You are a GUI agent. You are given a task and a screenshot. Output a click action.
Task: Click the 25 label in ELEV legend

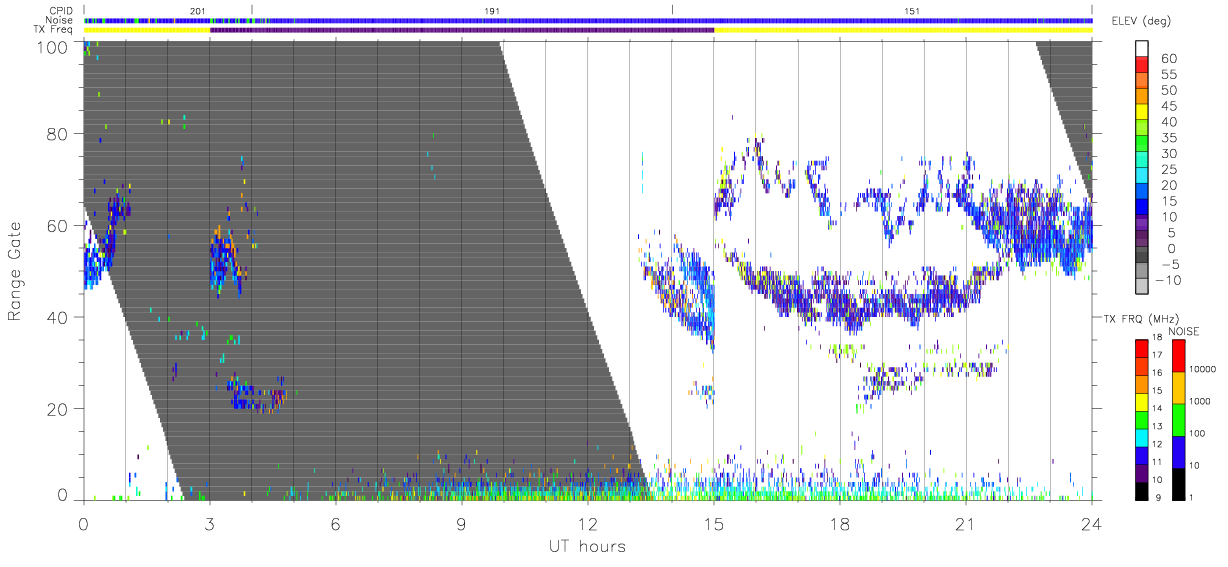1170,169
